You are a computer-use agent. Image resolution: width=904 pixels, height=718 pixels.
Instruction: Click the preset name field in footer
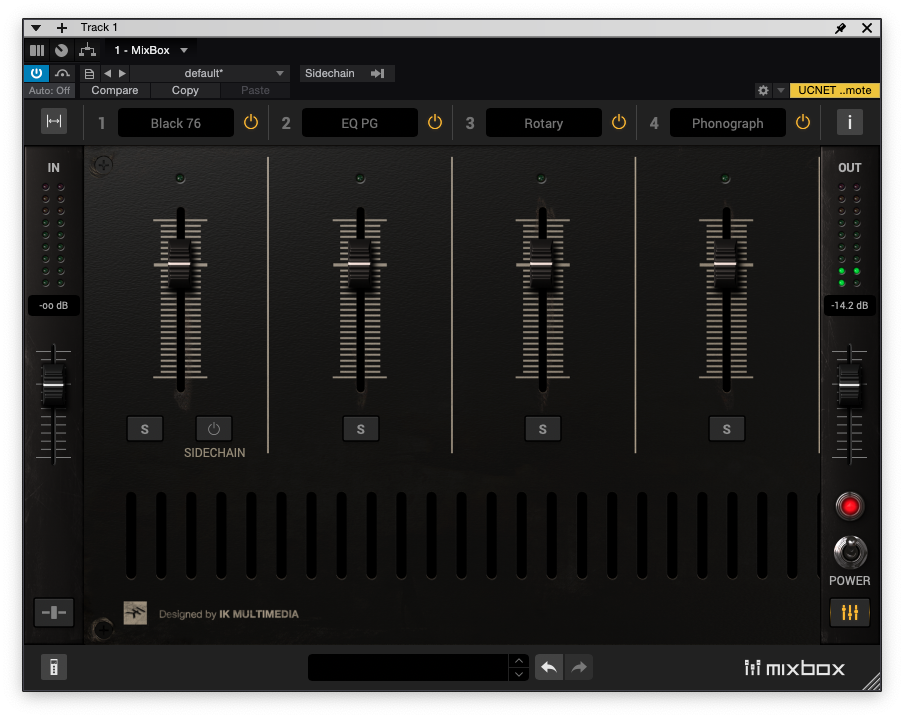408,667
